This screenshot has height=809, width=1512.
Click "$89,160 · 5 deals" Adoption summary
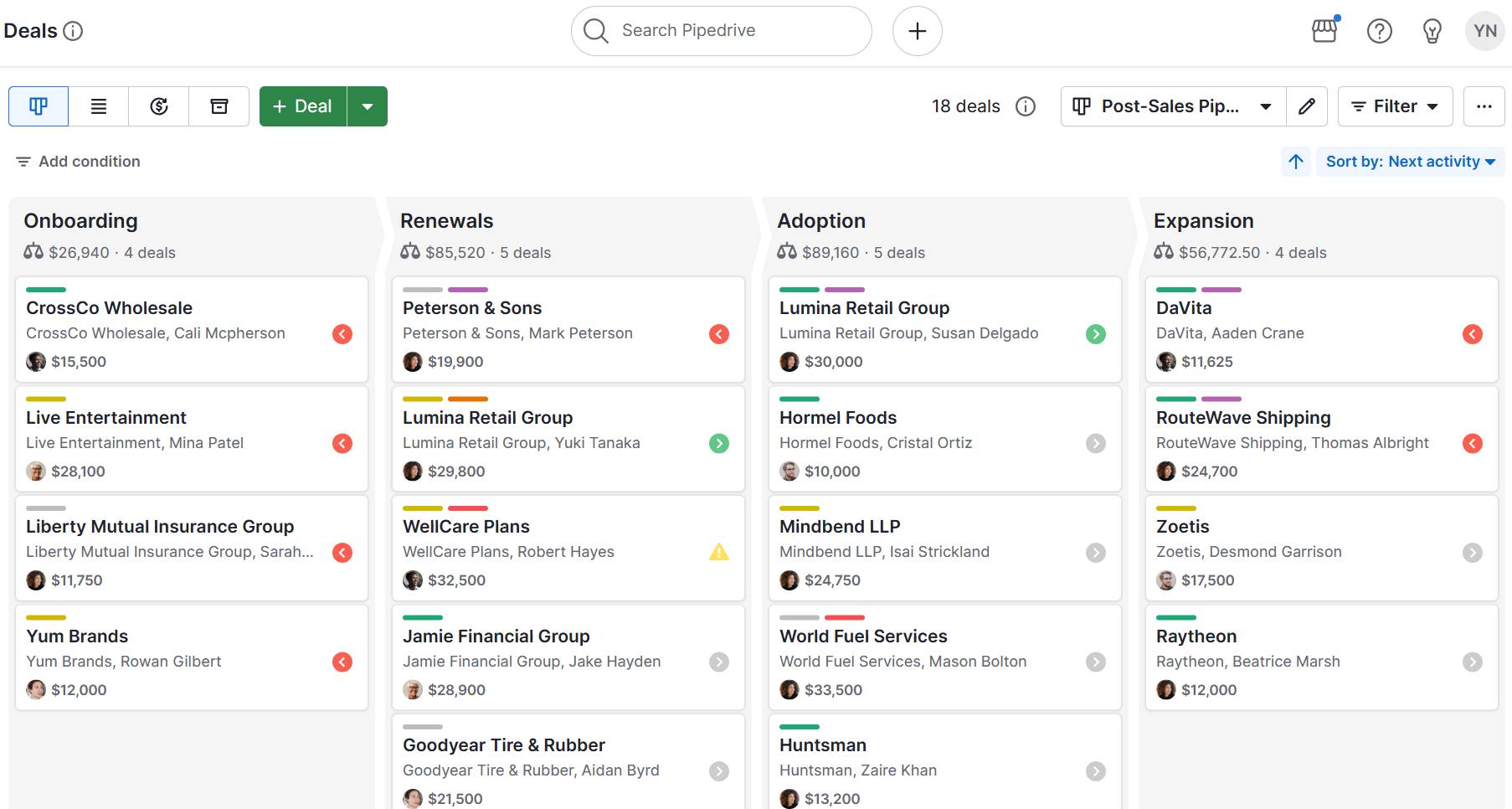[863, 253]
